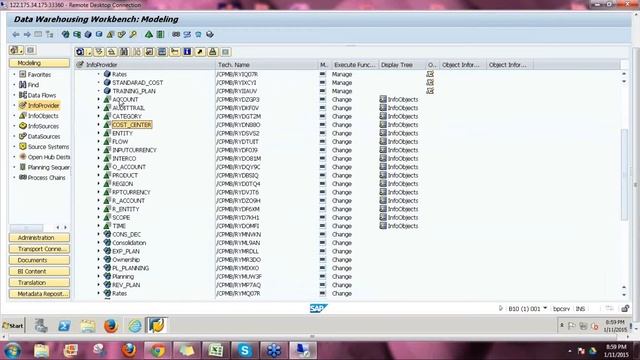This screenshot has height=360, width=640.
Task: Open the Transport Connection section
Action: pos(39,249)
